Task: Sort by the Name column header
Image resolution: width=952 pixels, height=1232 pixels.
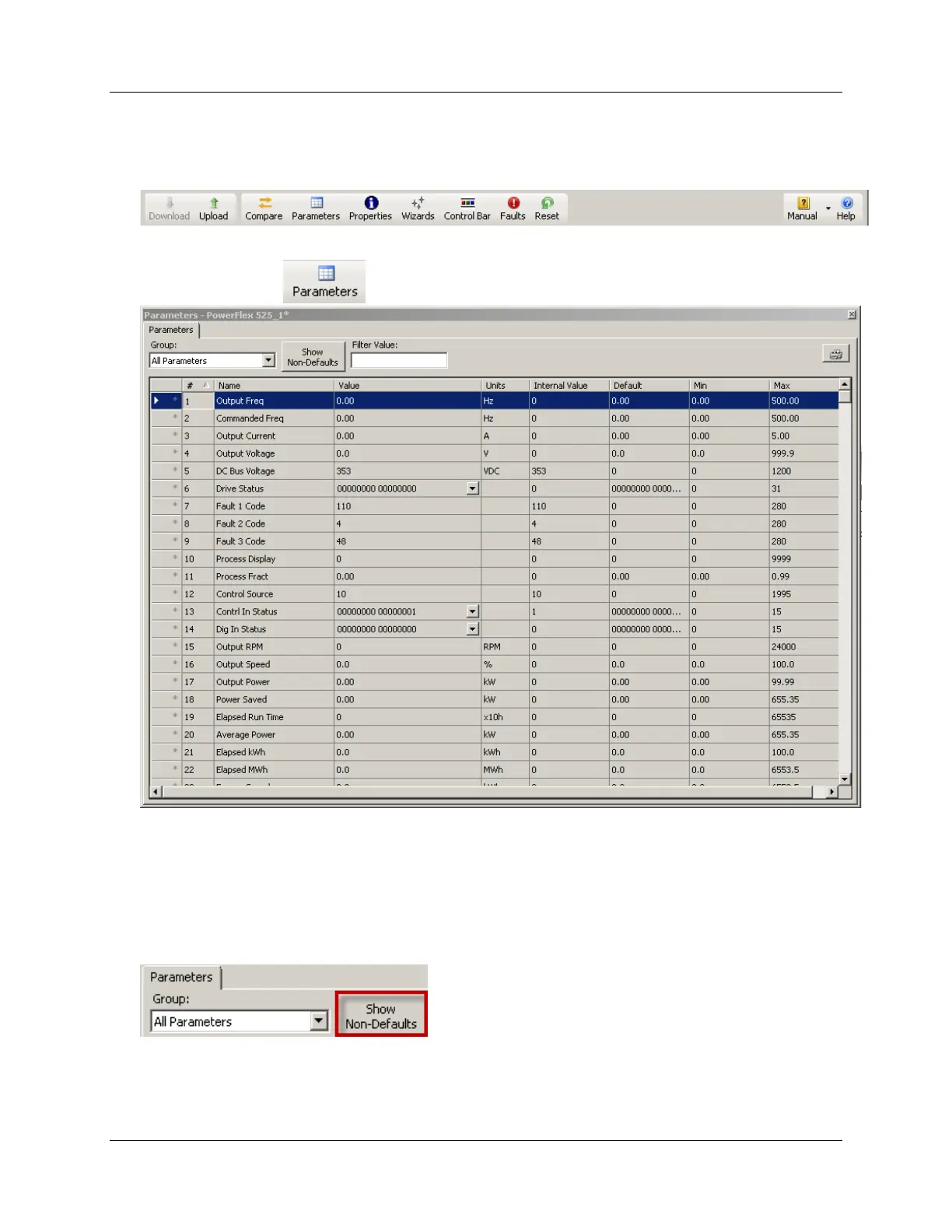Action: (x=273, y=386)
